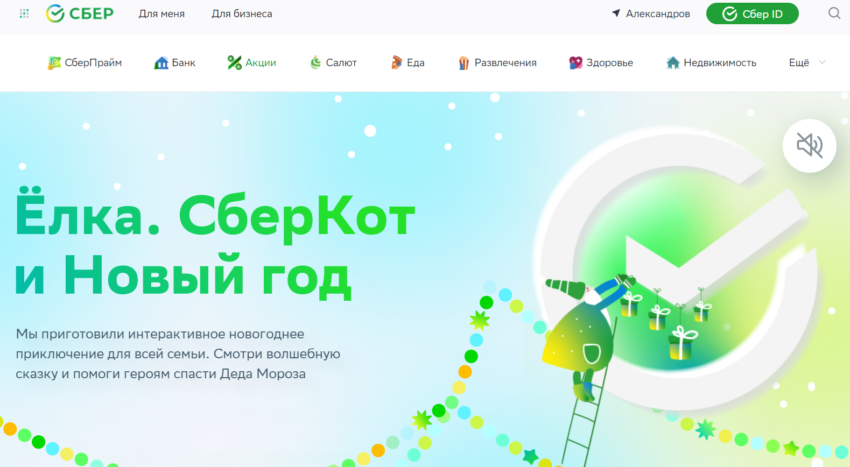Click the Здоровье heart icon

coord(575,63)
